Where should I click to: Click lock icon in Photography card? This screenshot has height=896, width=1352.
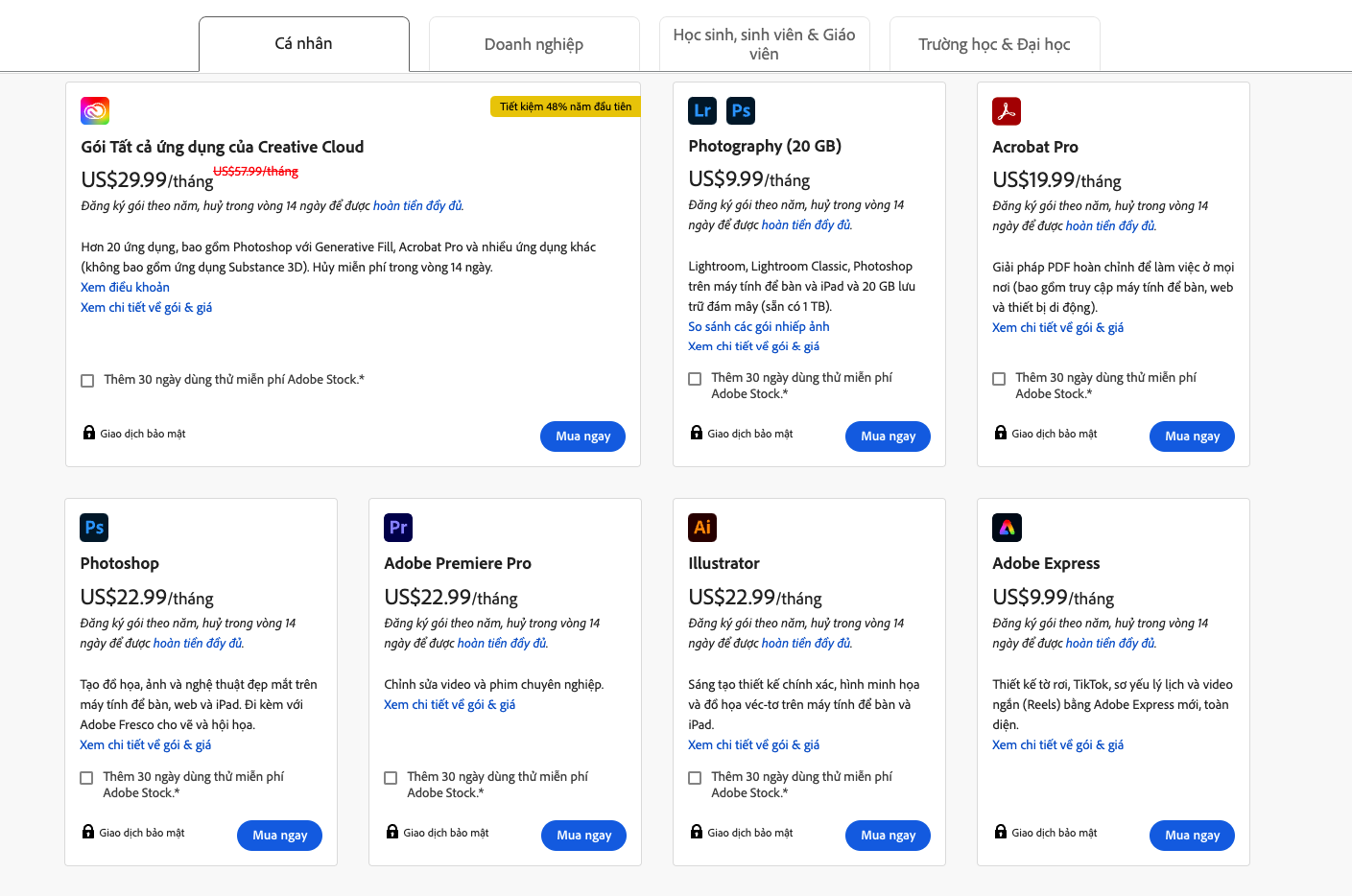(x=697, y=433)
